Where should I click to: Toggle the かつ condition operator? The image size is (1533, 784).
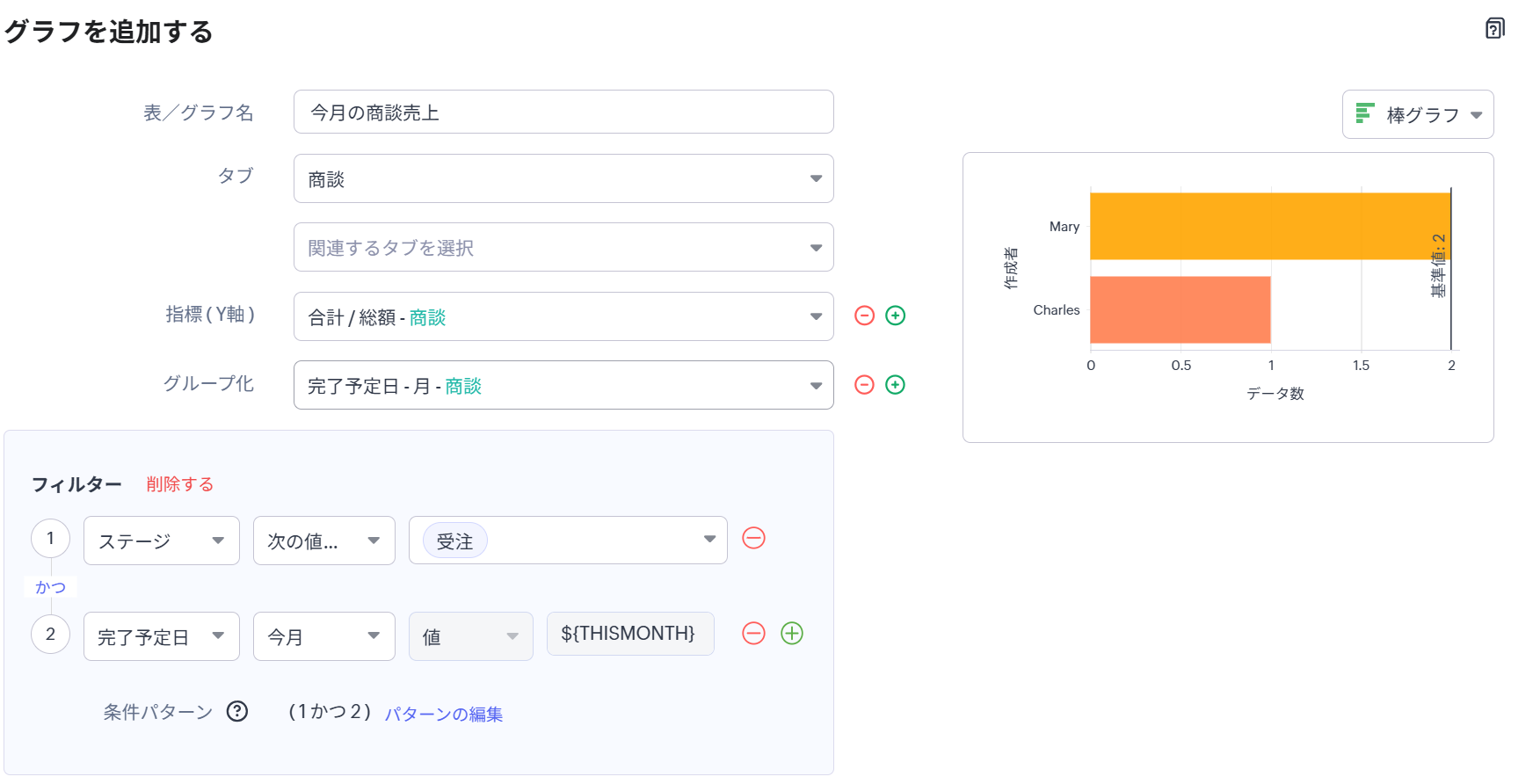click(50, 587)
